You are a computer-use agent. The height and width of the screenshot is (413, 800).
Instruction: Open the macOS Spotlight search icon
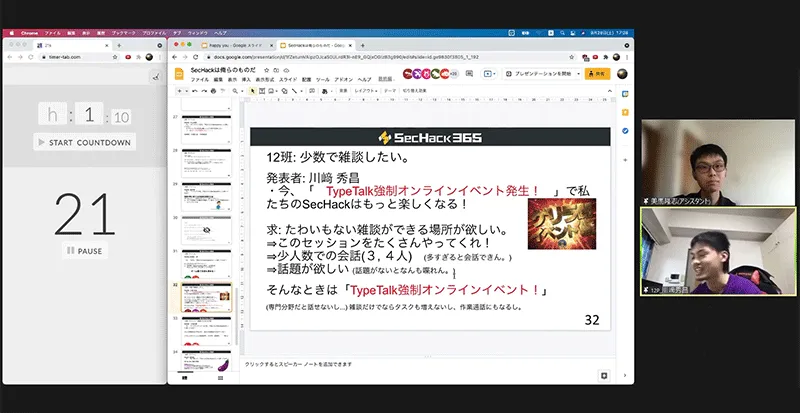(561, 33)
